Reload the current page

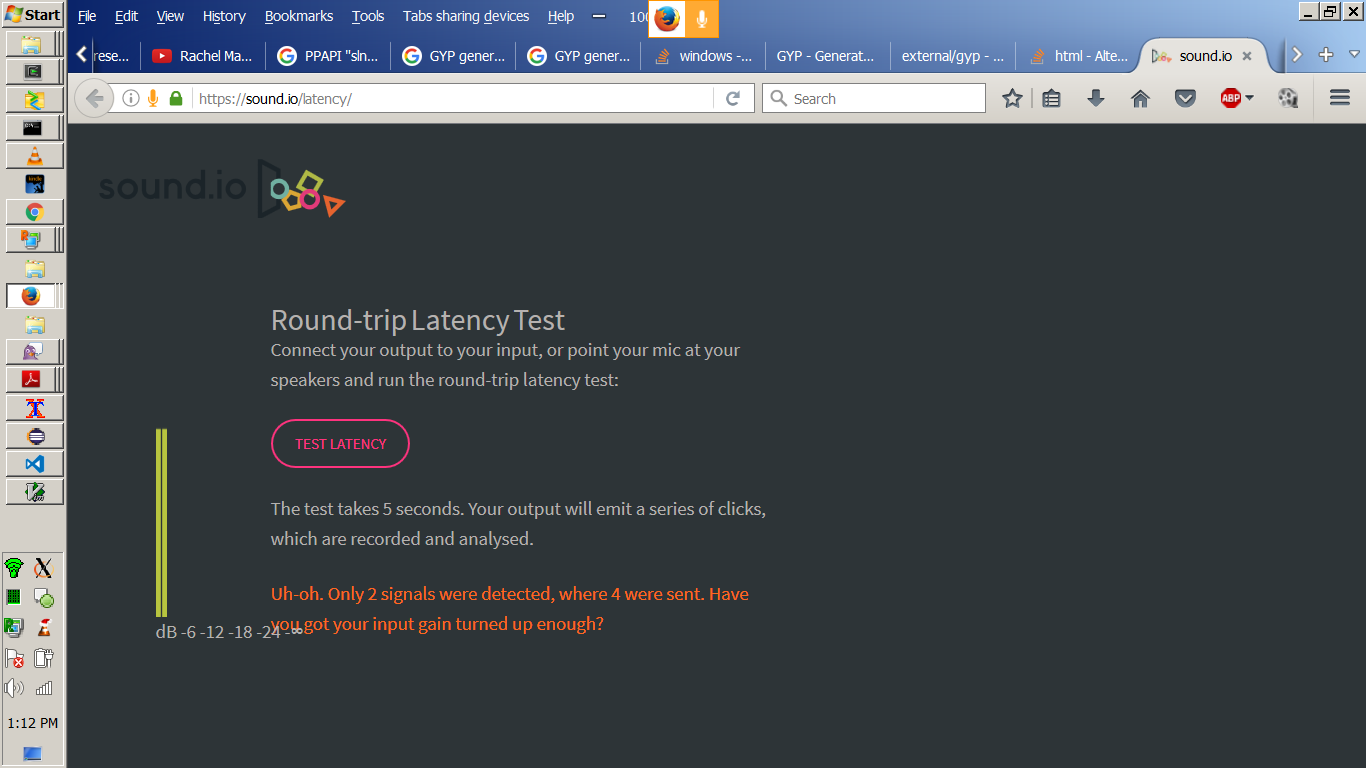733,98
